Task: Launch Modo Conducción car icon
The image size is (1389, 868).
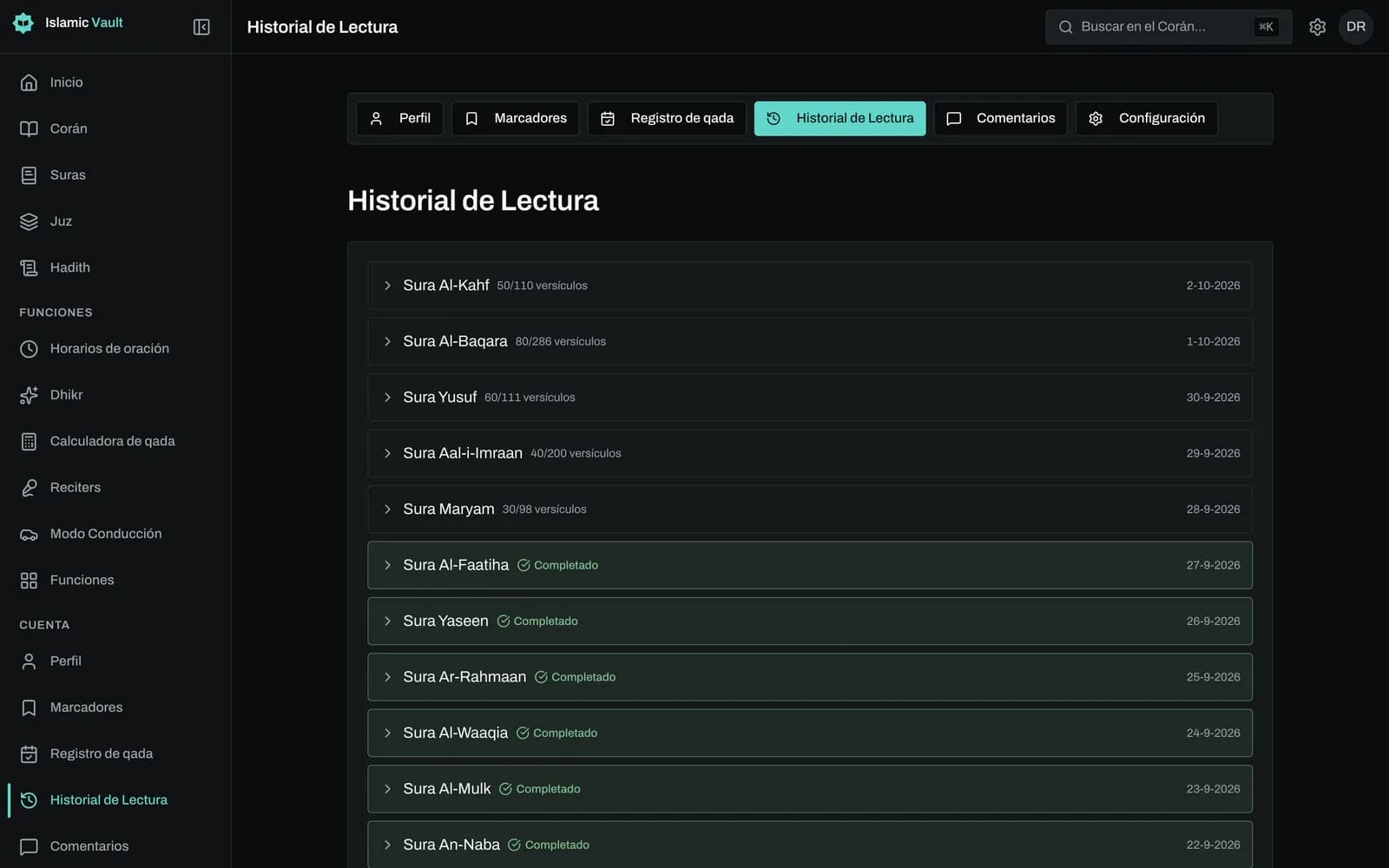Action: point(29,534)
